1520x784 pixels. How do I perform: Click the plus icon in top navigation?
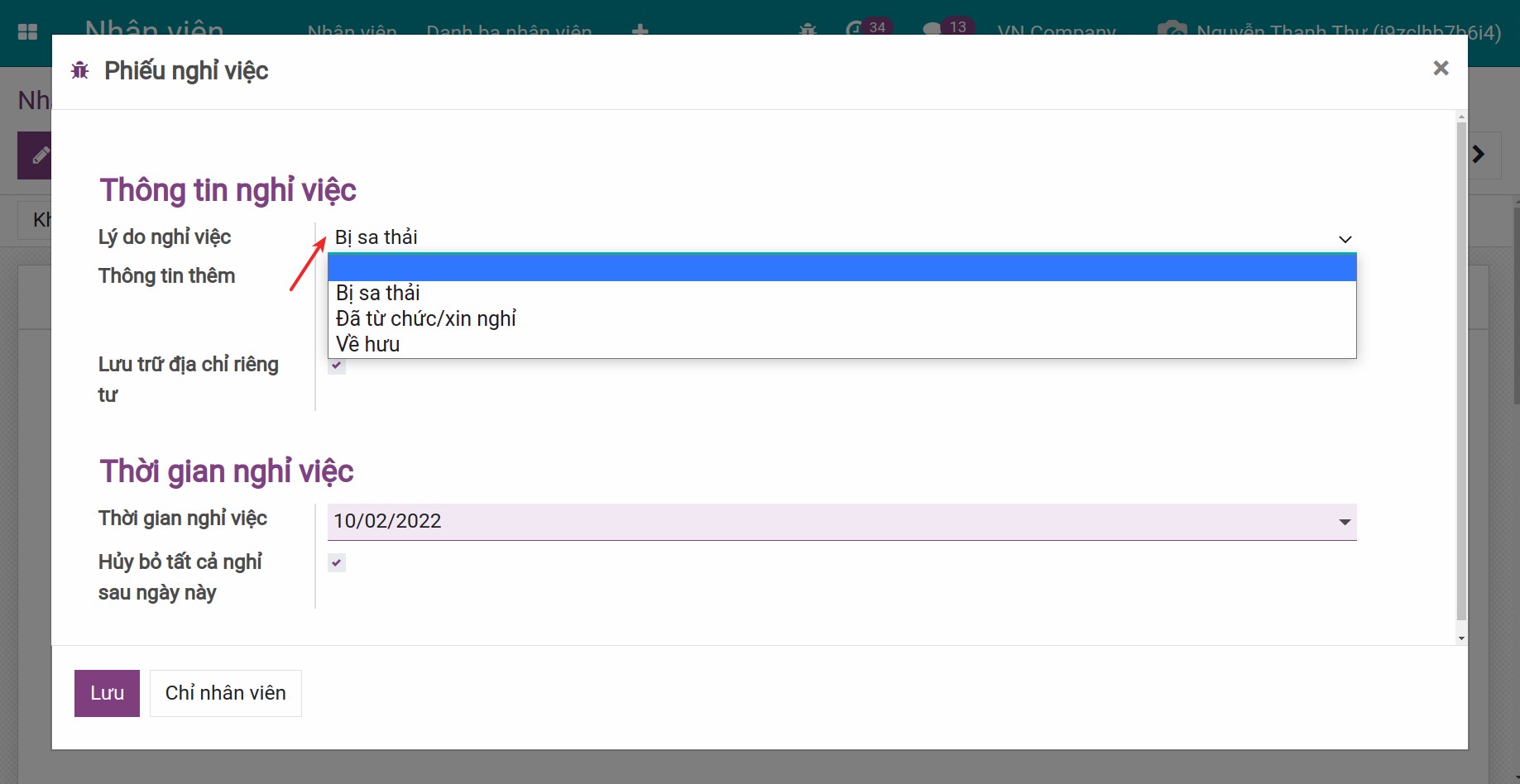(640, 31)
